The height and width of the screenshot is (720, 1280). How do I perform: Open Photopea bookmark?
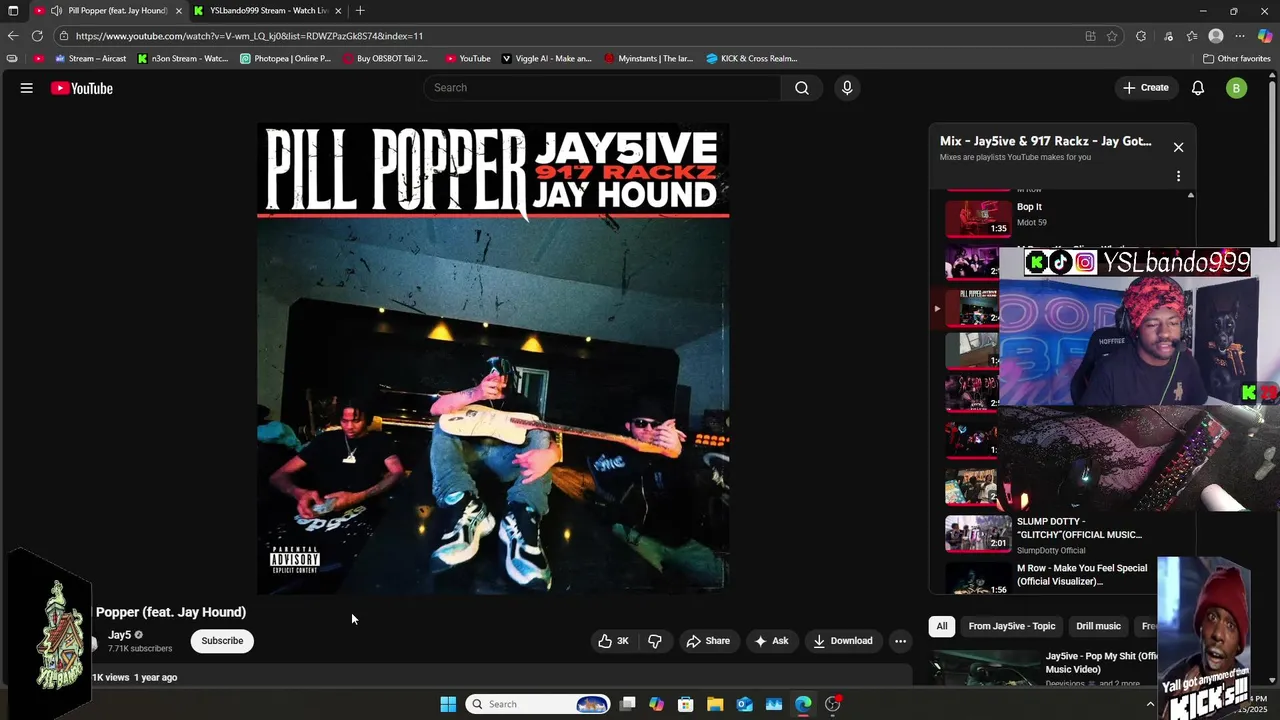tap(286, 58)
